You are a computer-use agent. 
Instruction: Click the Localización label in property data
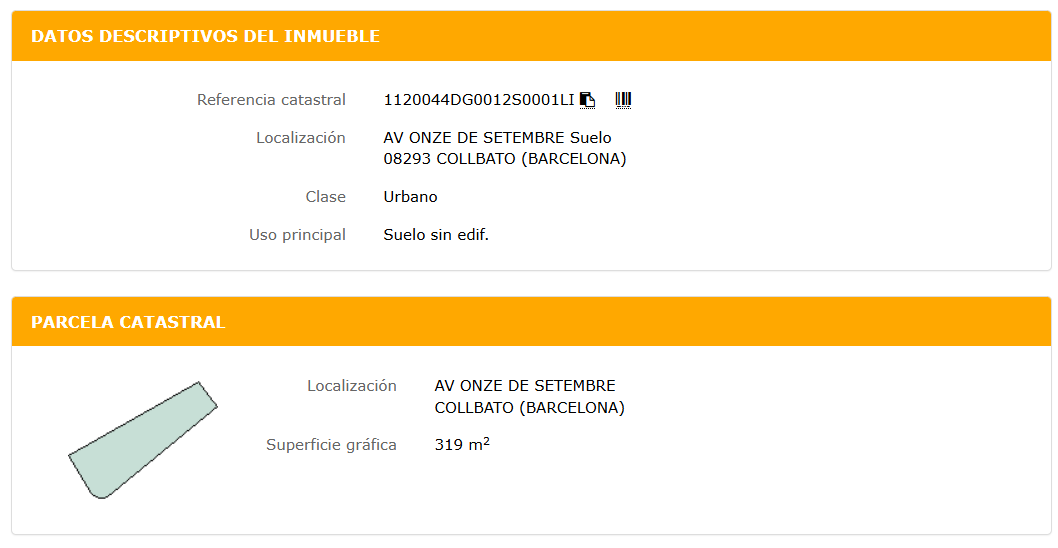coord(300,137)
